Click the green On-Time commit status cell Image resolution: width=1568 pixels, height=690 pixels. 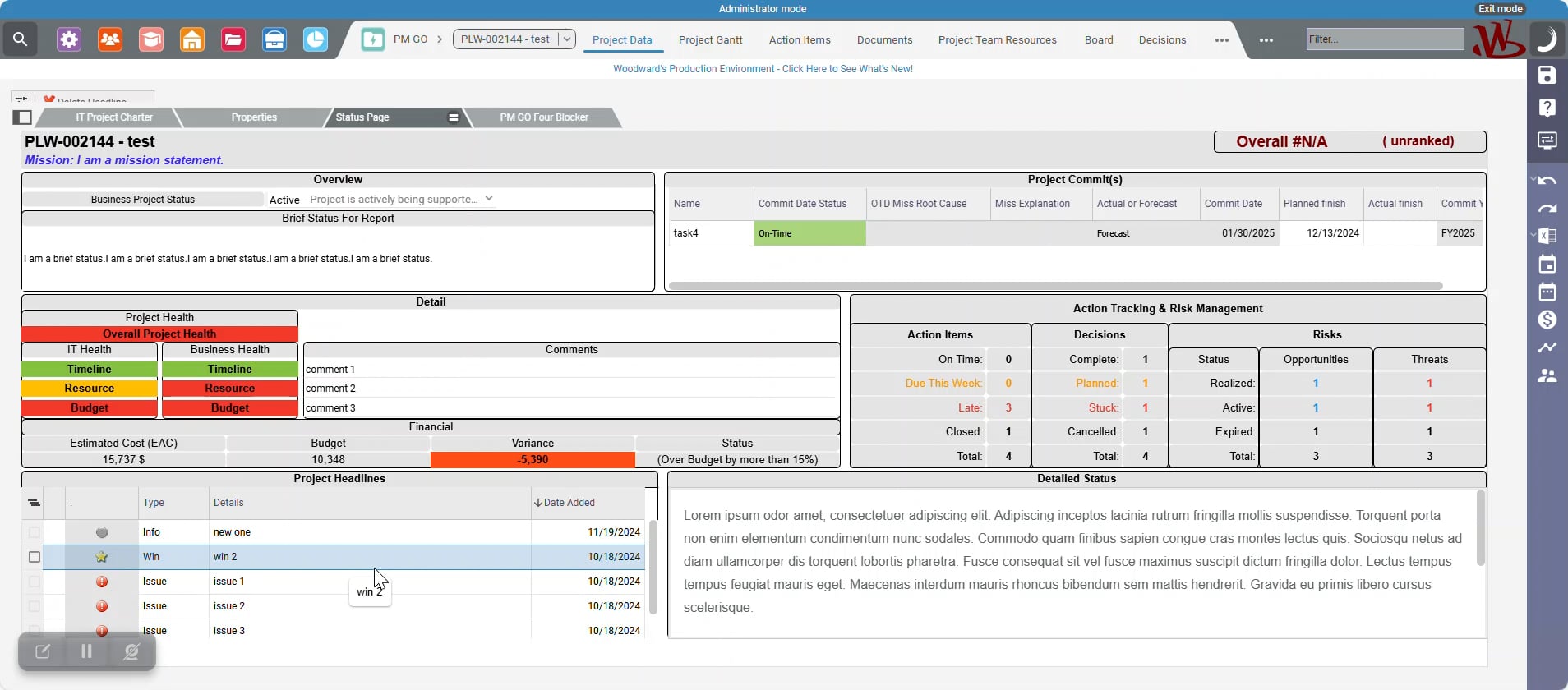tap(809, 233)
